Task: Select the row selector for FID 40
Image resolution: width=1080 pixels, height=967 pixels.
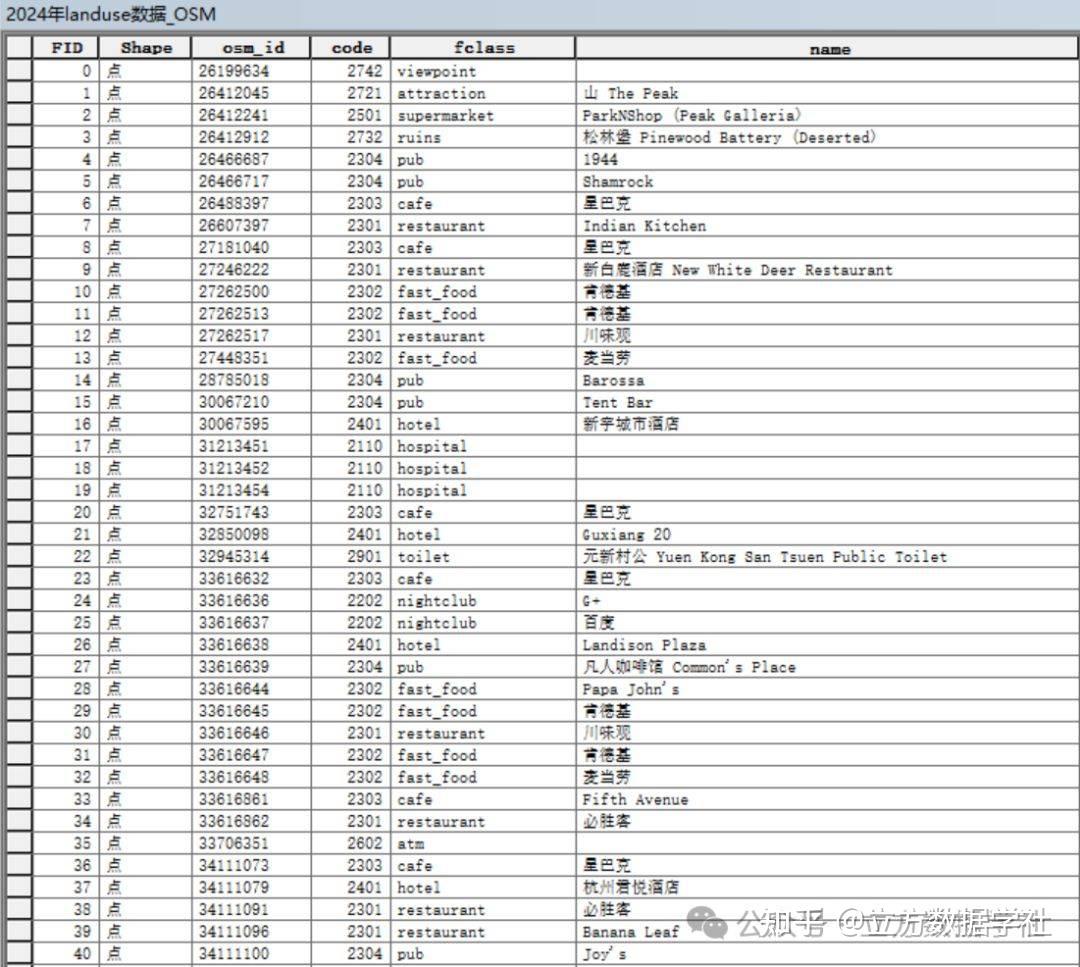Action: coord(18,954)
